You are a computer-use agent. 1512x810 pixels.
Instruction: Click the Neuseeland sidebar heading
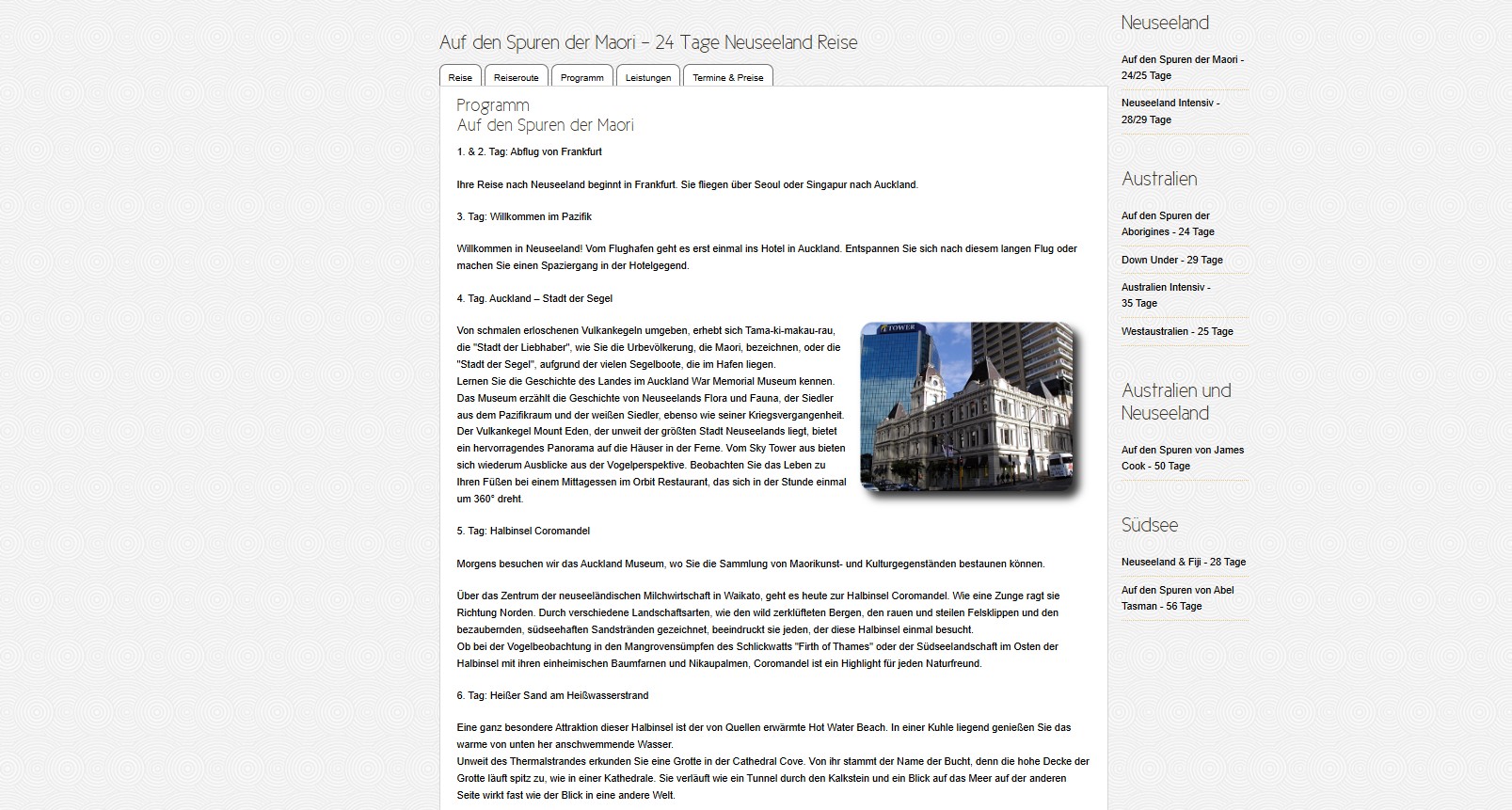click(1165, 23)
